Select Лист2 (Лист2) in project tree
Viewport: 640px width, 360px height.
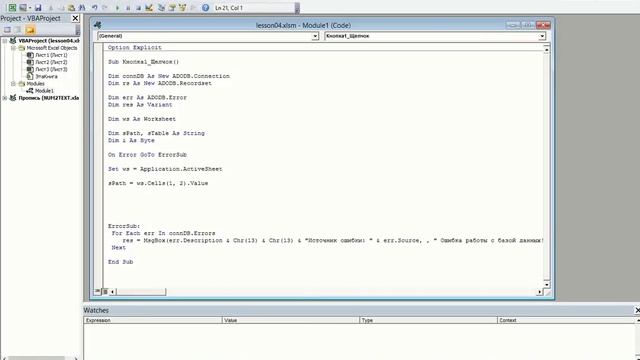[51, 62]
